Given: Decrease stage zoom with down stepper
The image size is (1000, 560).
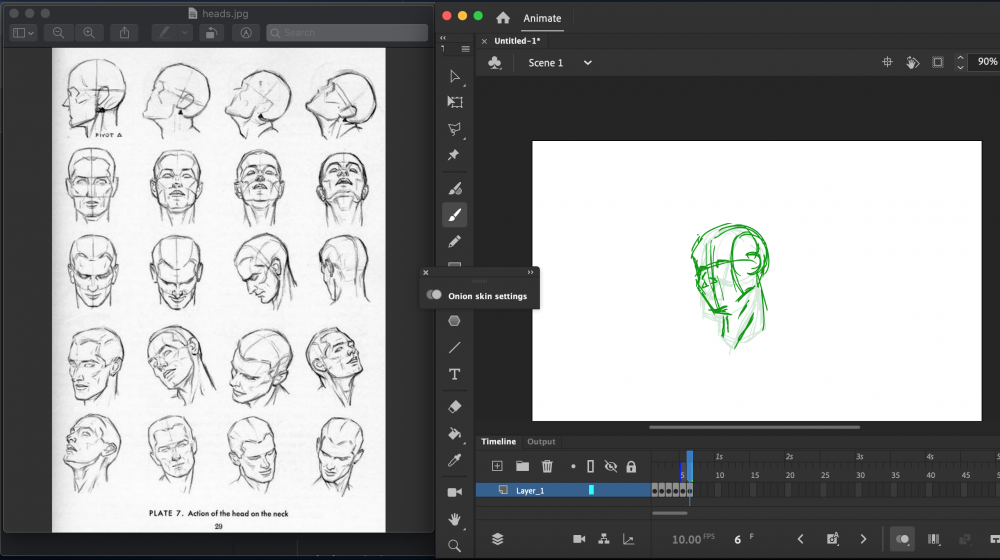Looking at the screenshot, I should pos(960,67).
